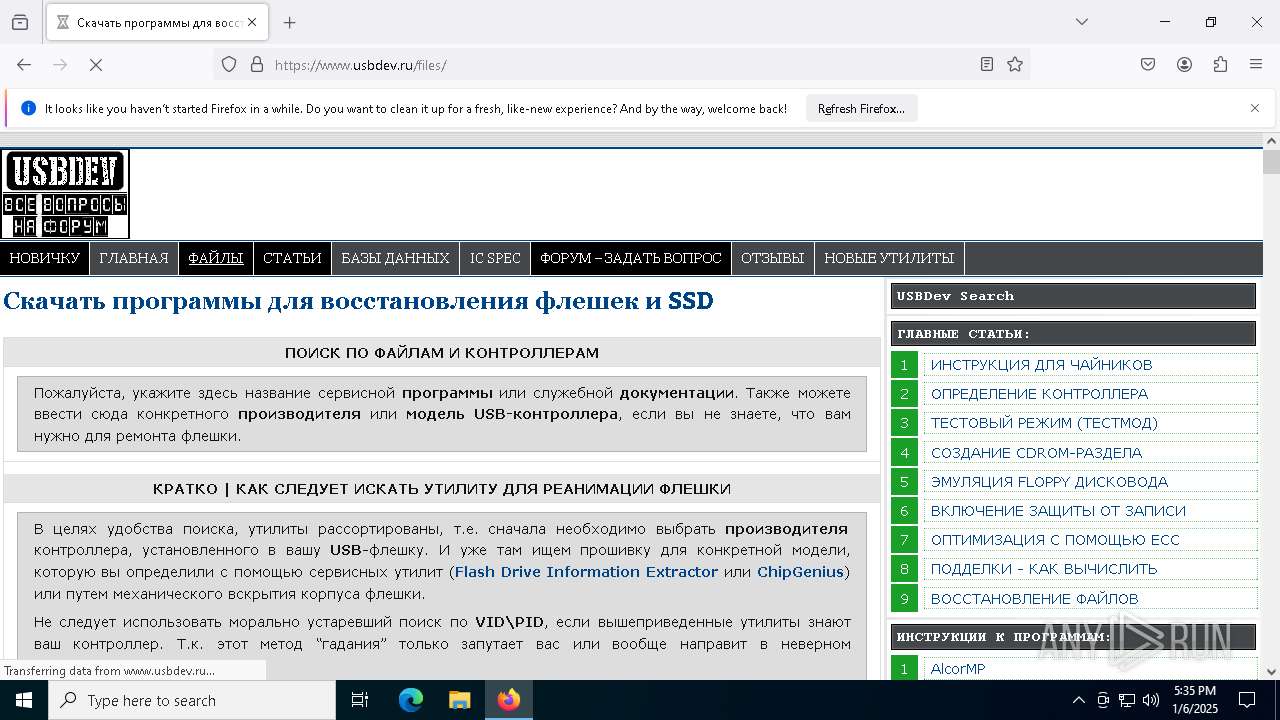
Task: Open БАЗЫ ДАННЫХ menu item
Action: 395,258
